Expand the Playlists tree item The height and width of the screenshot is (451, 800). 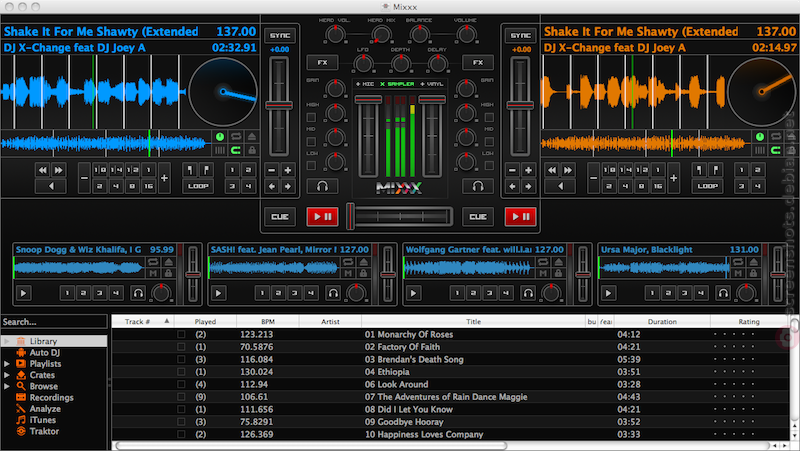pyautogui.click(x=7, y=364)
